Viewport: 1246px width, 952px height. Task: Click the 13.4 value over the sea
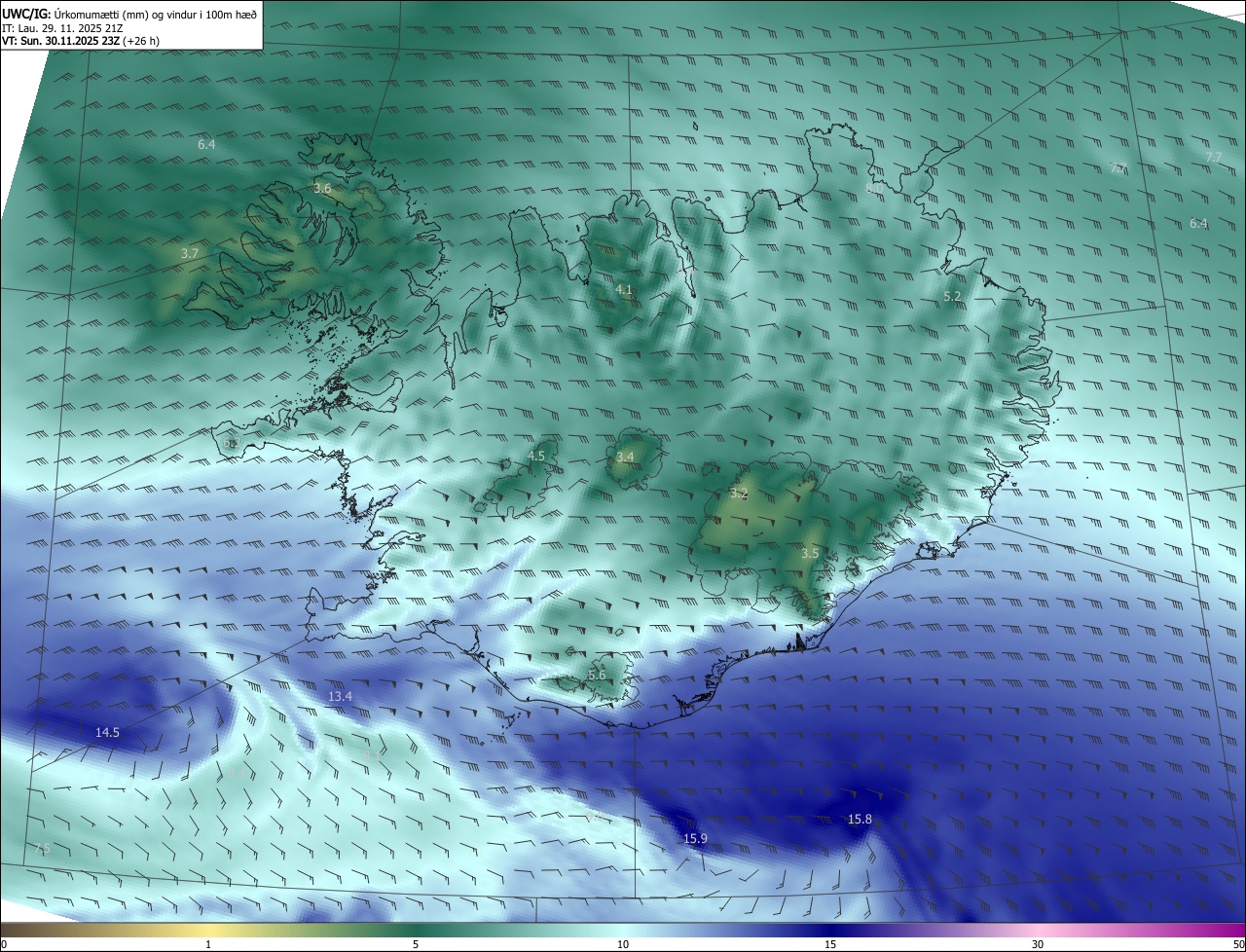click(340, 696)
